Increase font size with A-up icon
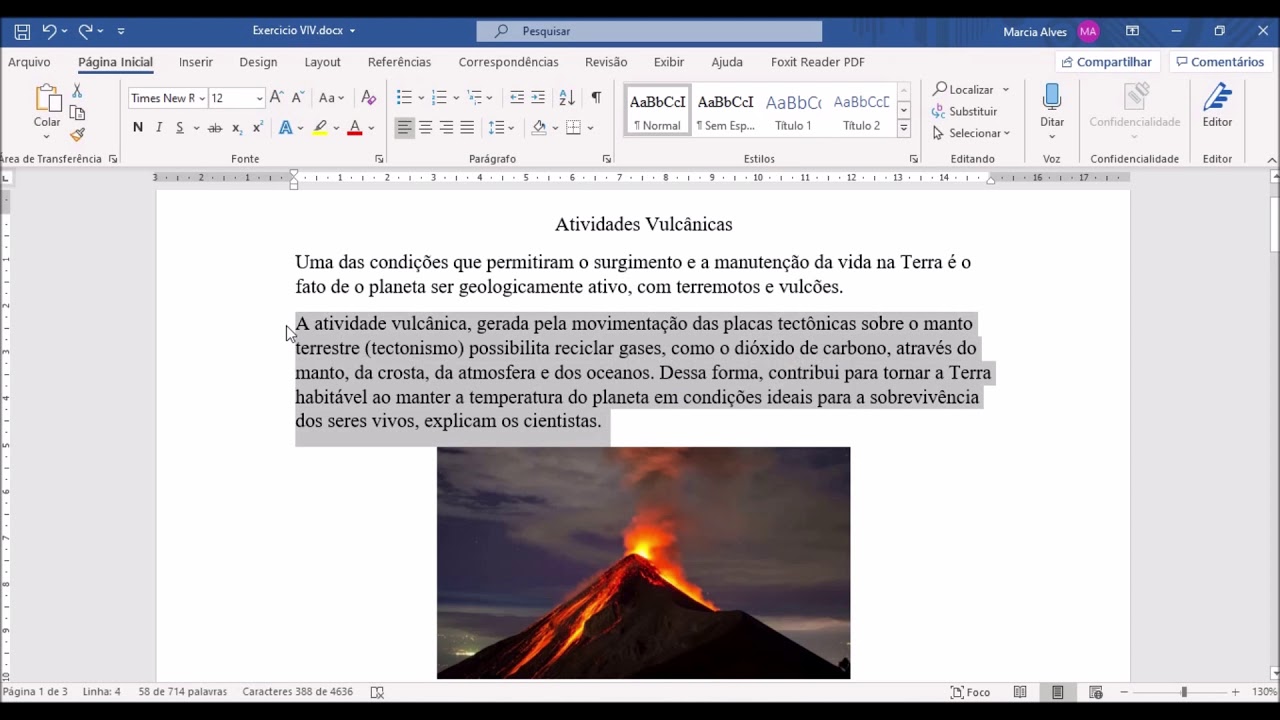 277,98
